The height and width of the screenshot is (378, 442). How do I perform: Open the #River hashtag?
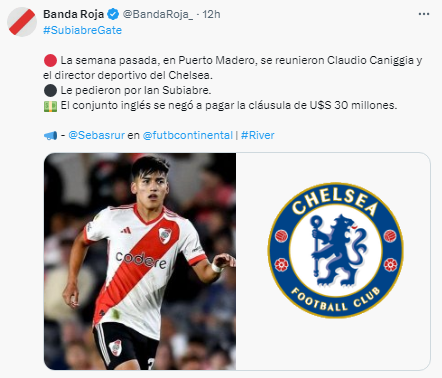(258, 135)
